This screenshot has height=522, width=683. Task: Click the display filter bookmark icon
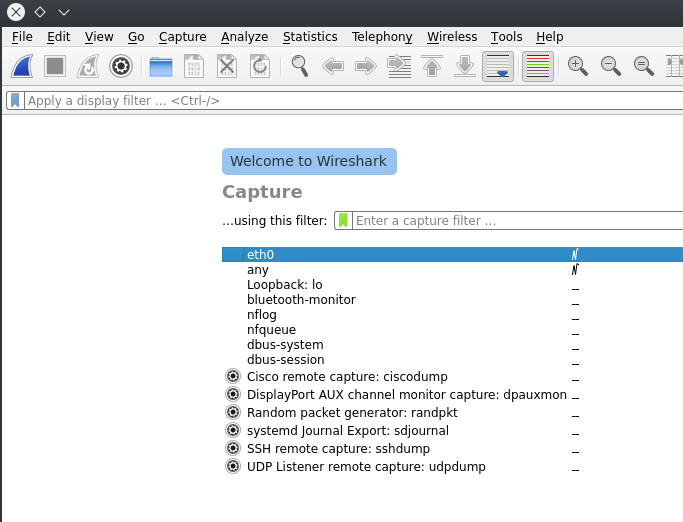15,101
